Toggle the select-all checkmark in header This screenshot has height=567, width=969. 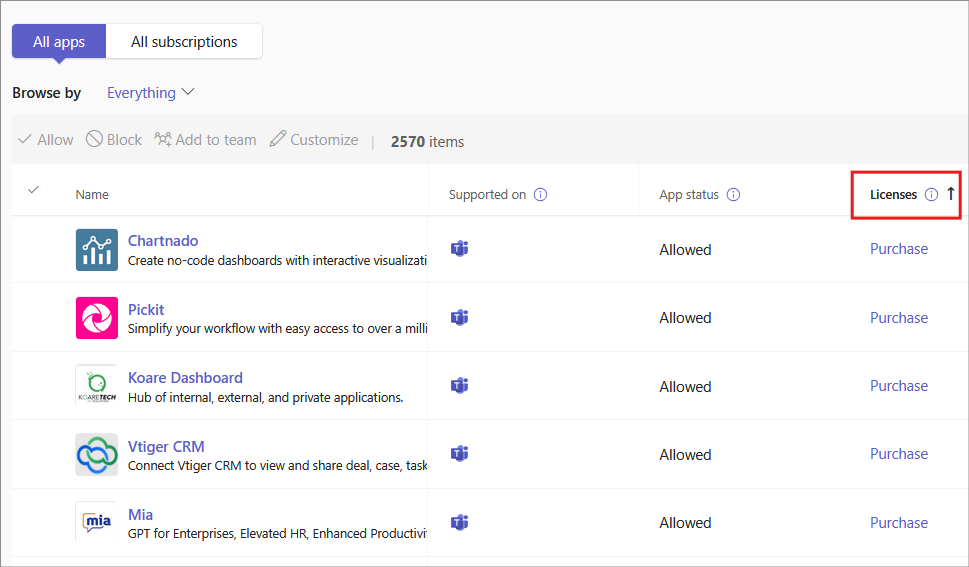point(33,190)
